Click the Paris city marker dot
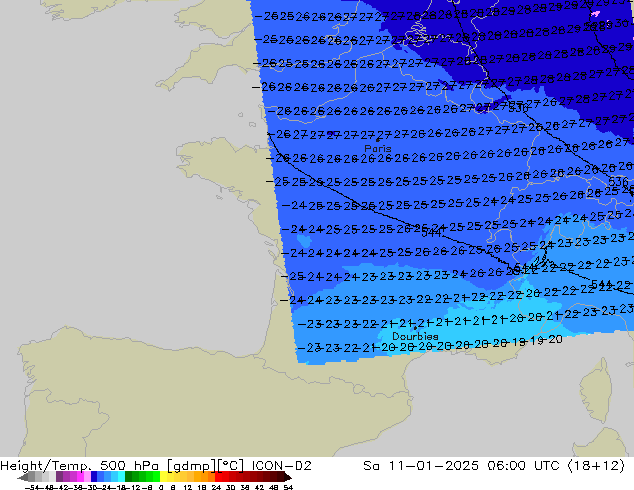The width and height of the screenshot is (634, 490). pos(378,140)
